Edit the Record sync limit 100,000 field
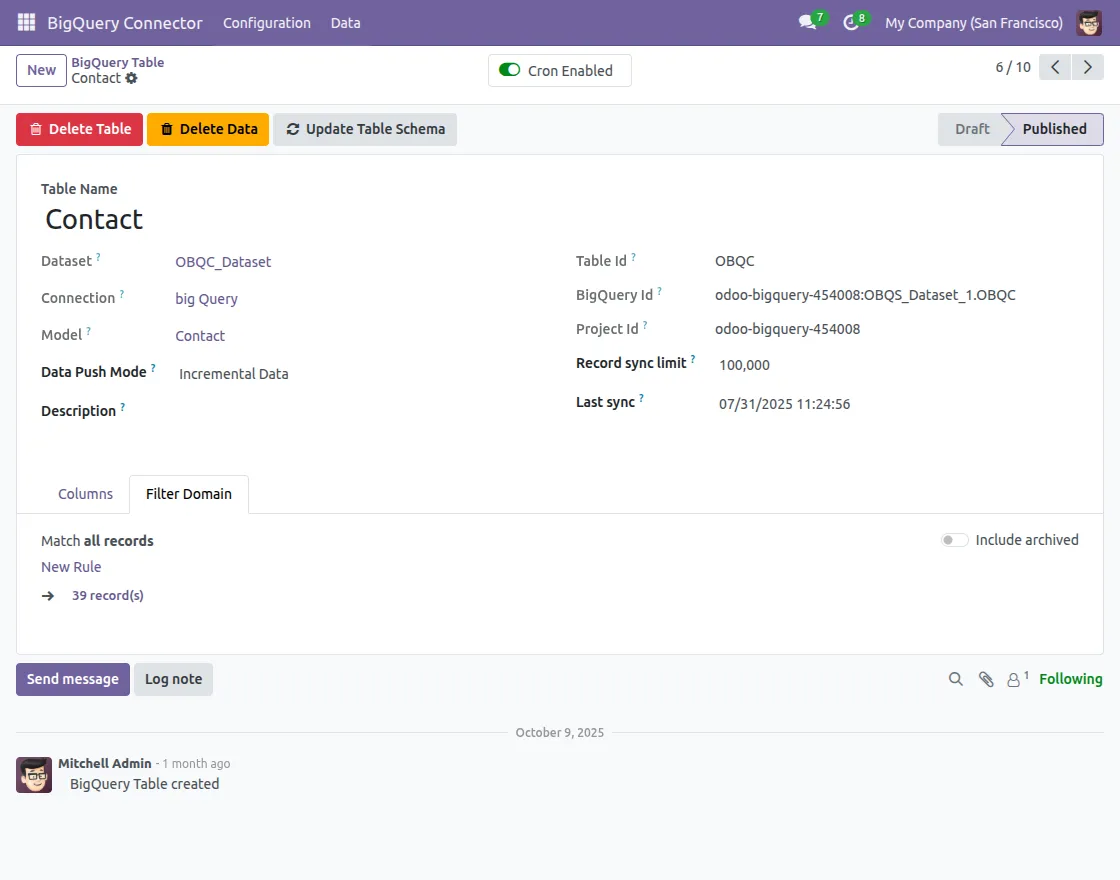Screen dimensions: 1120x880 tap(896, 365)
